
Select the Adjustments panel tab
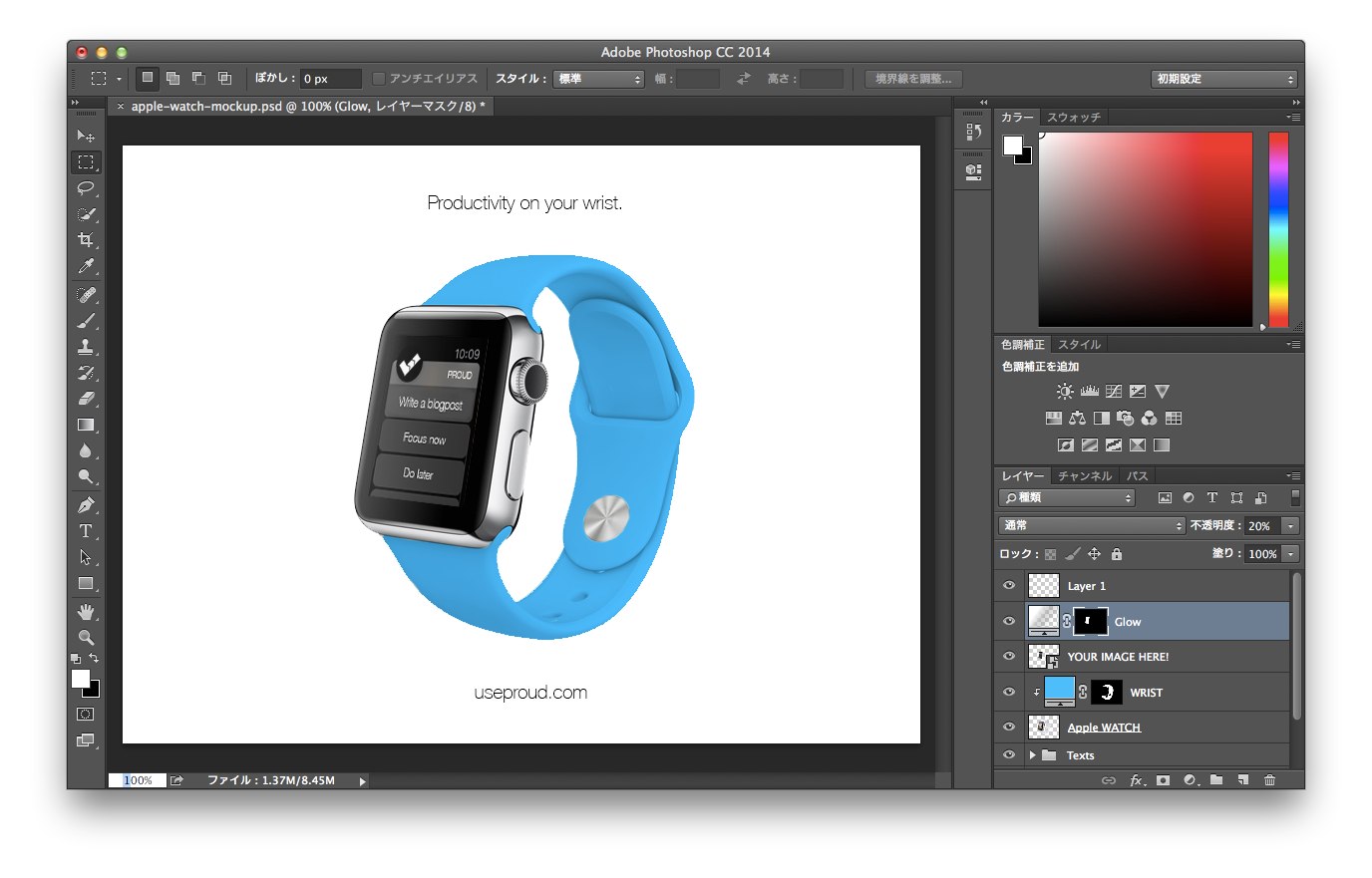coord(1023,345)
